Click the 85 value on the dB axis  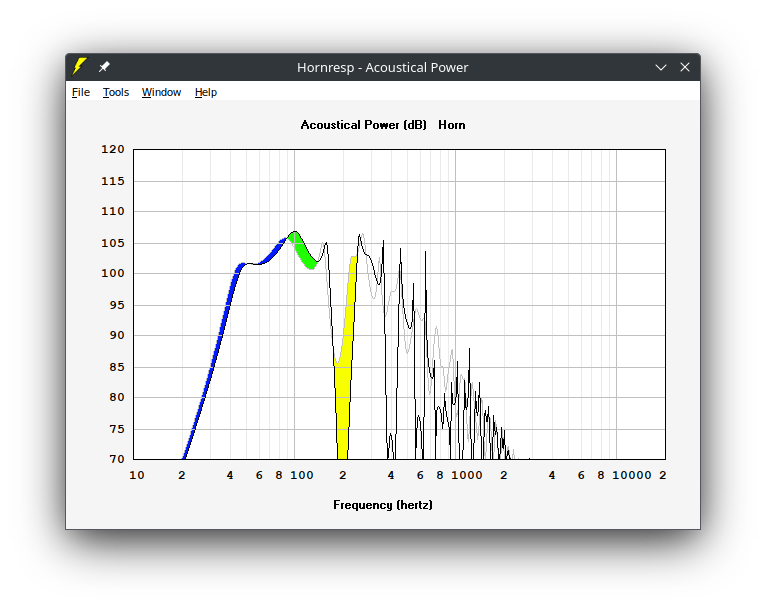(x=117, y=367)
